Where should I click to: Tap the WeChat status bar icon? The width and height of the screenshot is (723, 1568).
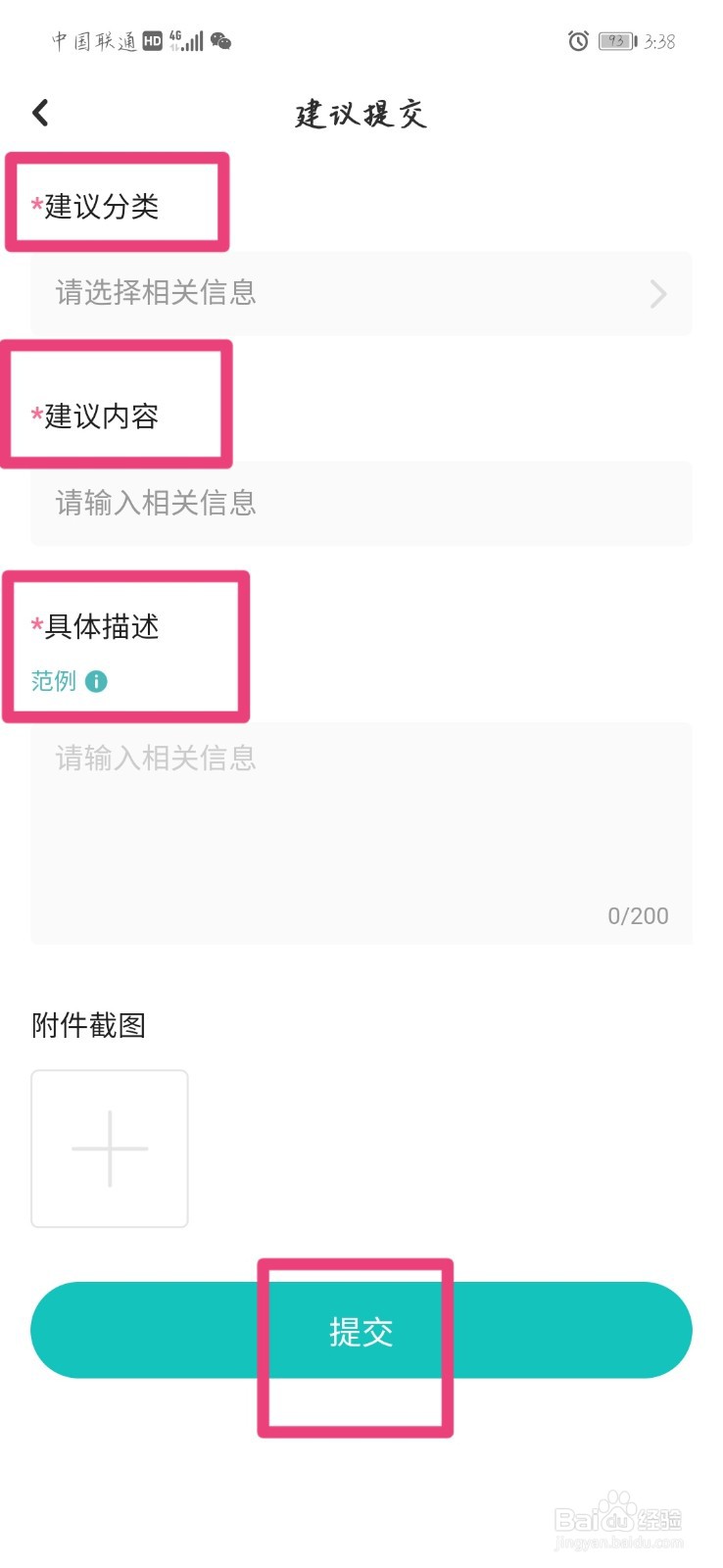tap(221, 41)
